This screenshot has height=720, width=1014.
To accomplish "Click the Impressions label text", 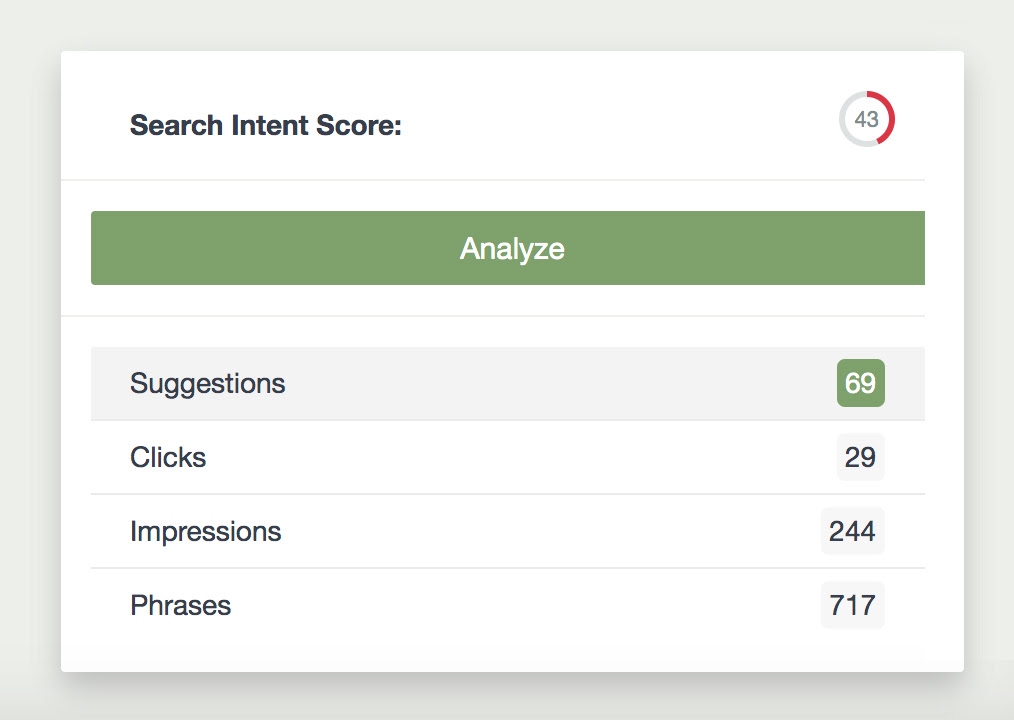I will coord(205,531).
